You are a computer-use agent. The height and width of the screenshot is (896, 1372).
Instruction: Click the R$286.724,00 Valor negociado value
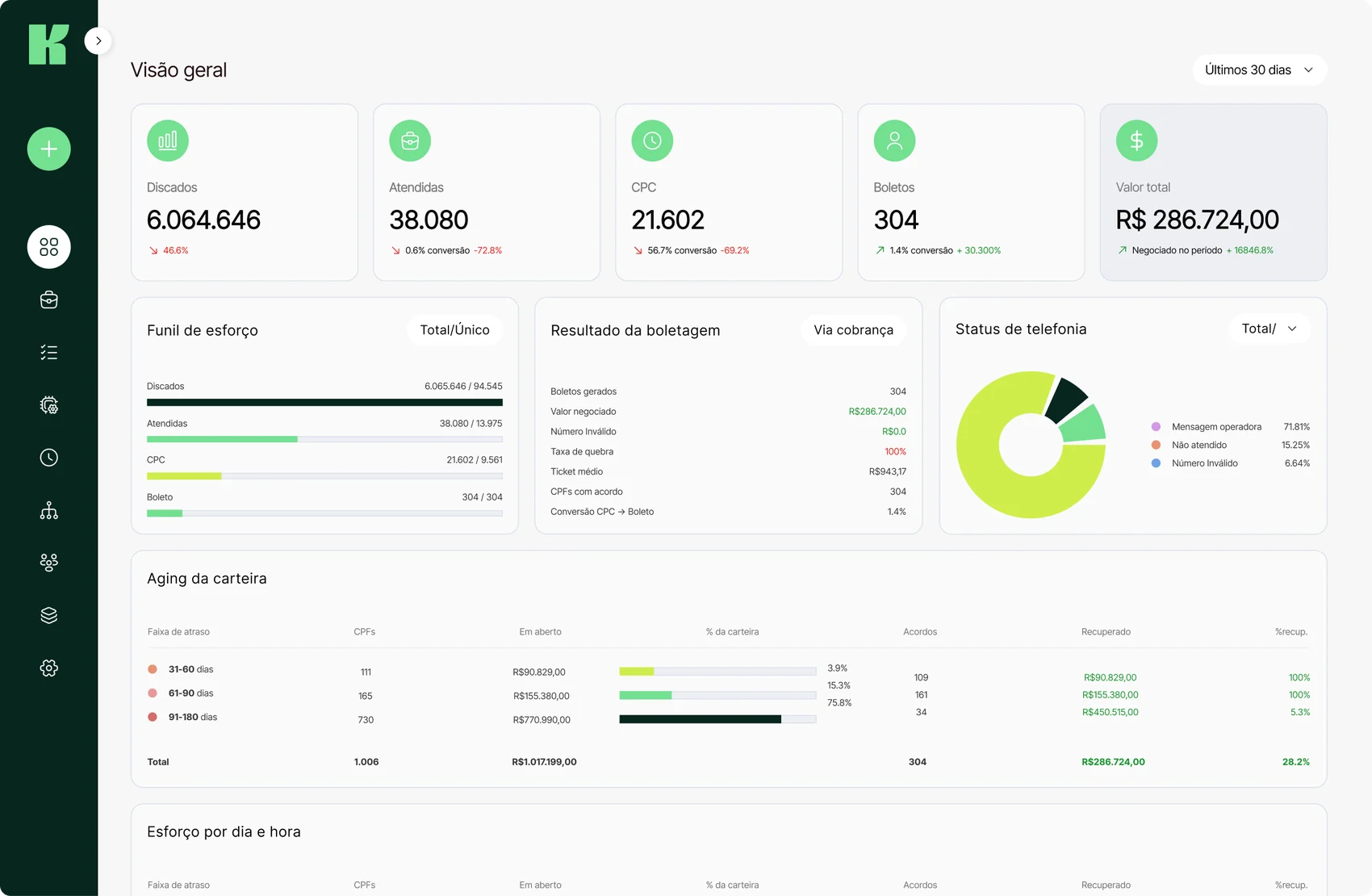[x=877, y=412]
